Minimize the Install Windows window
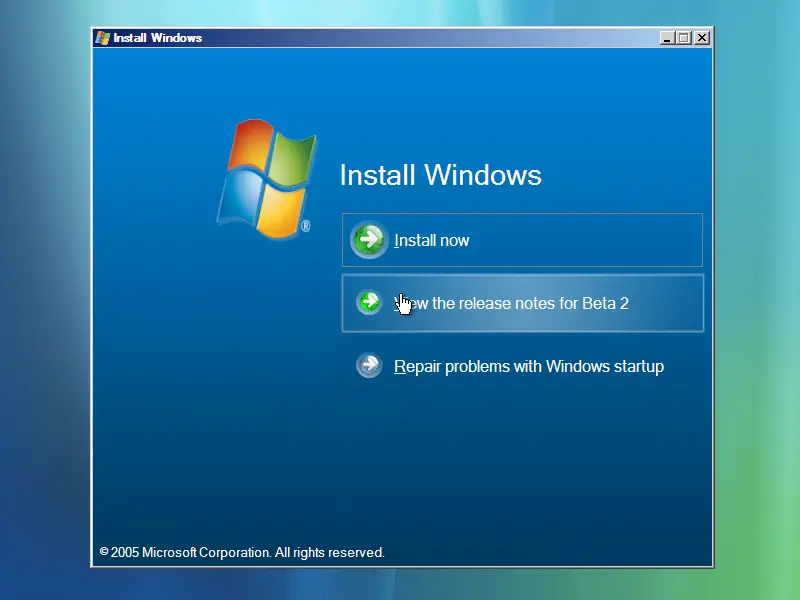The width and height of the screenshot is (800, 600). [667, 38]
